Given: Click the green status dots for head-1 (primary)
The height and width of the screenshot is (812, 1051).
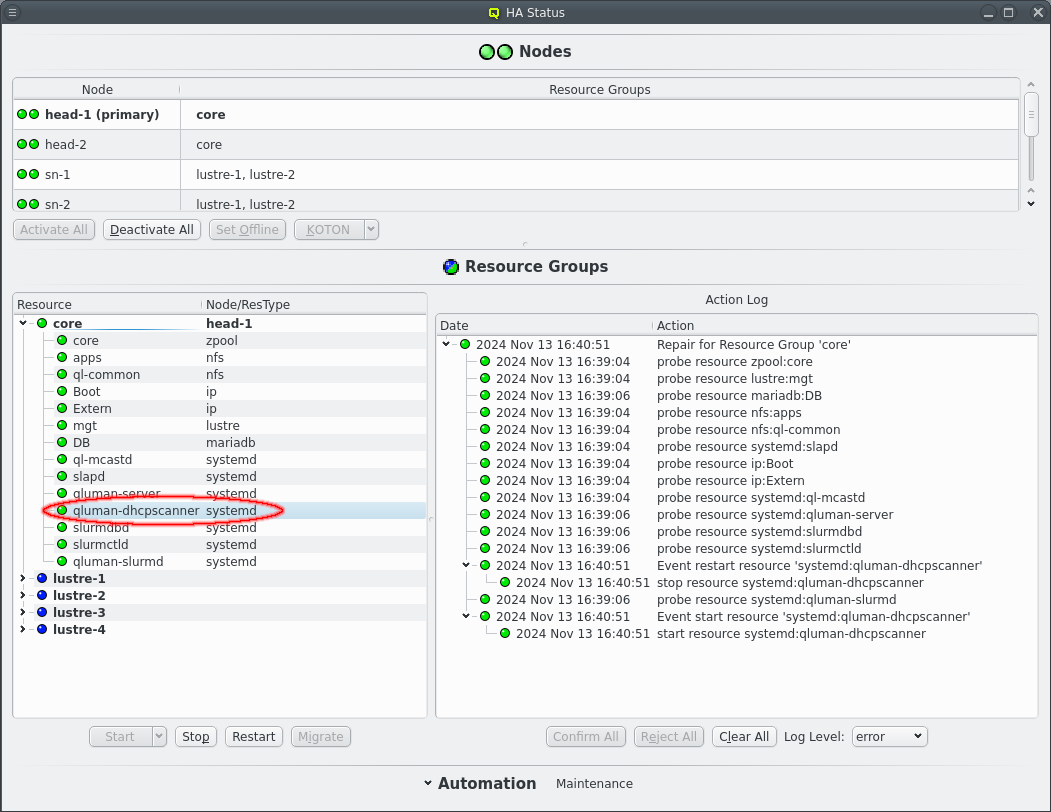Looking at the screenshot, I should 28,115.
